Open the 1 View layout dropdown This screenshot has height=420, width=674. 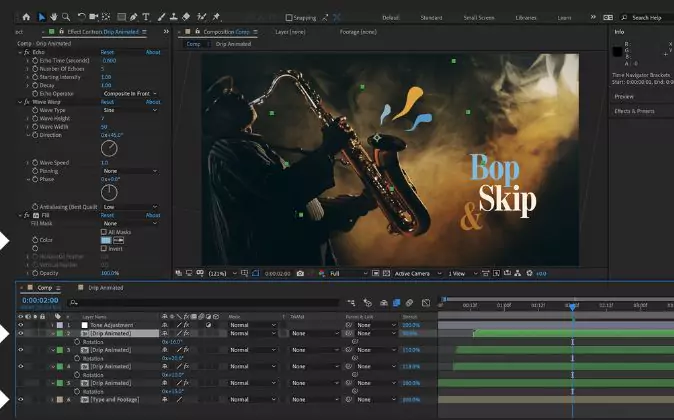(x=463, y=273)
